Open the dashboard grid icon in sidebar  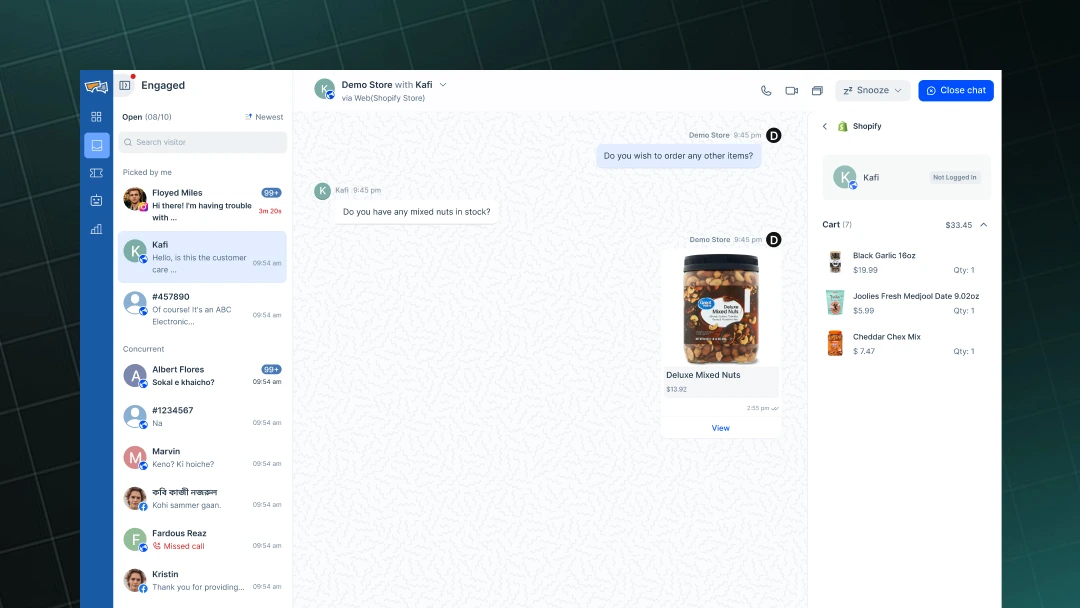coord(96,117)
